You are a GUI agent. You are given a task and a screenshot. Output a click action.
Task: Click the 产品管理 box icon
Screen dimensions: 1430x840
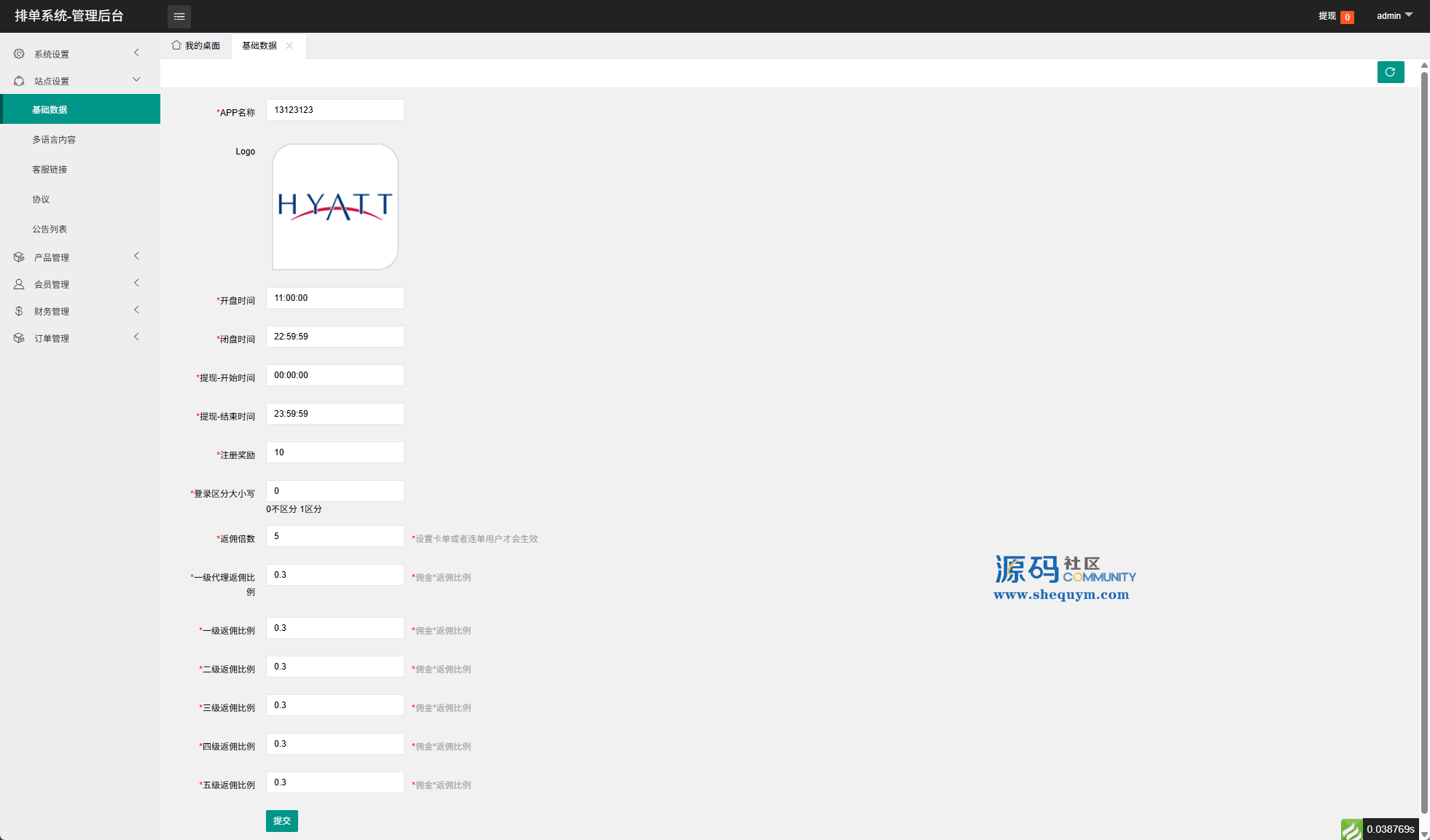coord(19,257)
